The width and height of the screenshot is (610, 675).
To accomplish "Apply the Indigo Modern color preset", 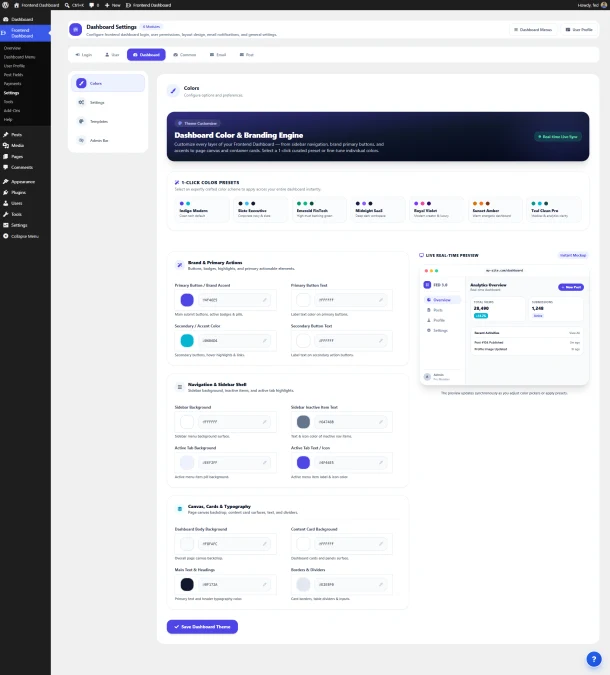I will tap(201, 210).
